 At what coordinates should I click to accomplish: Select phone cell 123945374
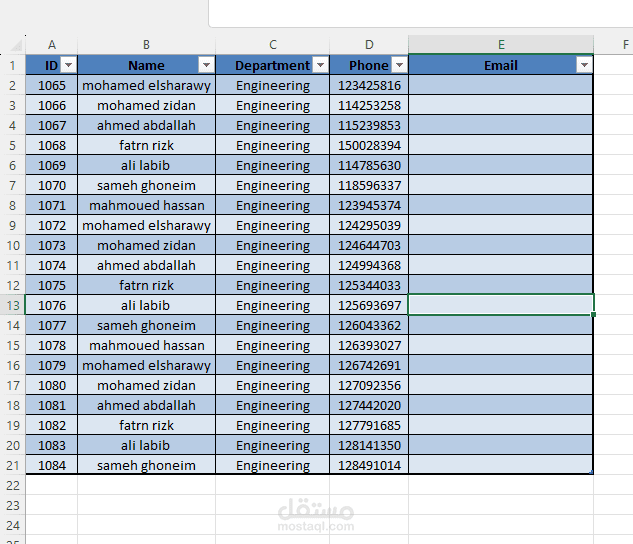click(x=369, y=205)
